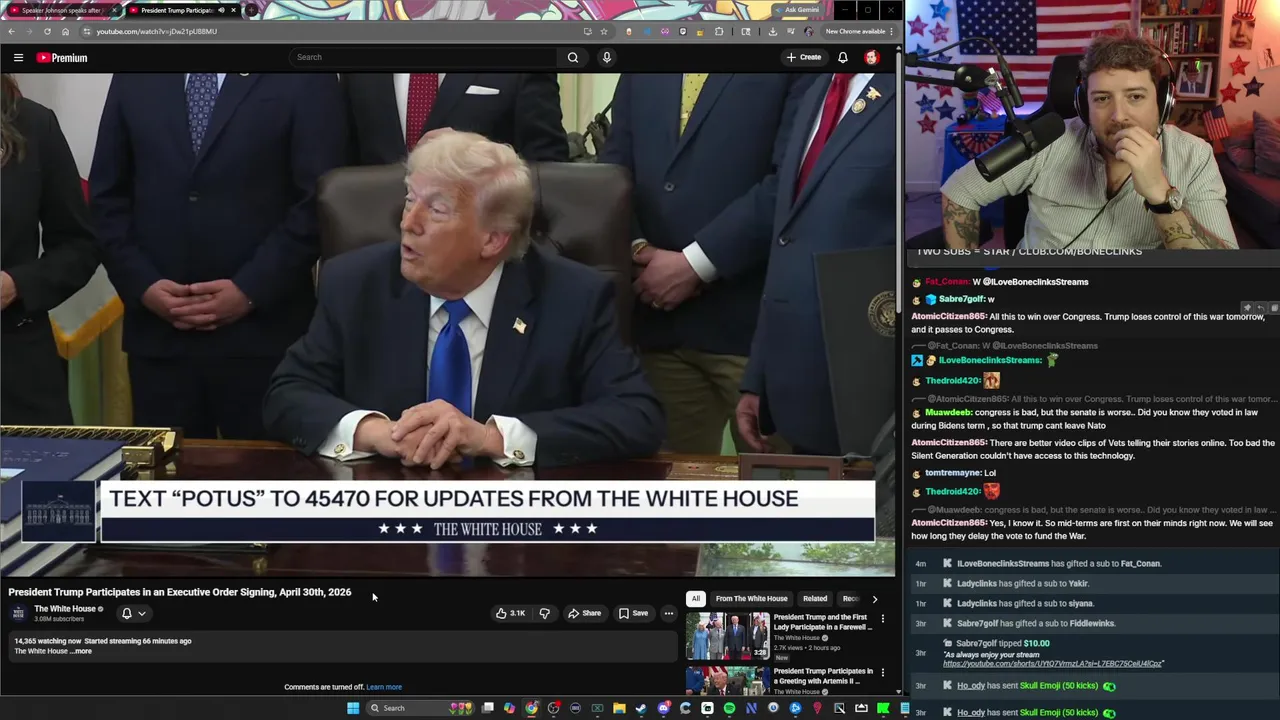Open the YouTube account avatar menu

[872, 57]
